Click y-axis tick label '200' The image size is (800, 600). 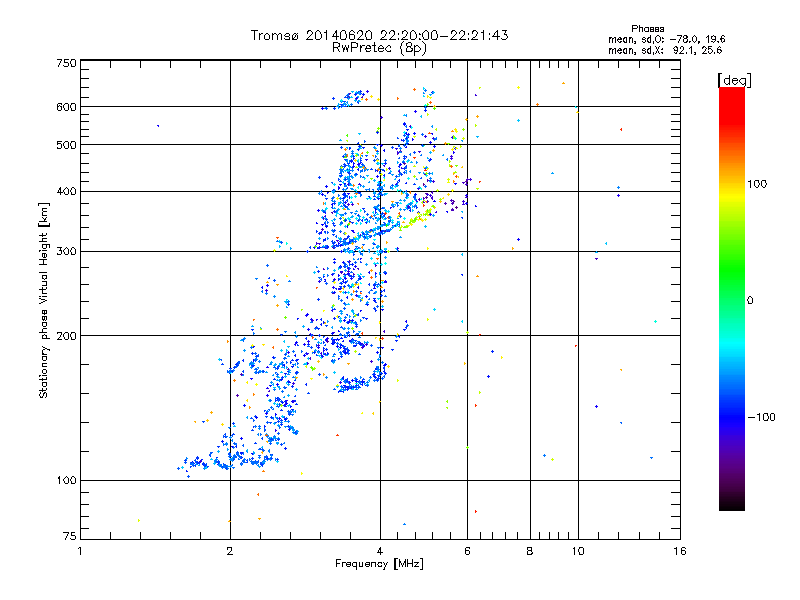66,336
